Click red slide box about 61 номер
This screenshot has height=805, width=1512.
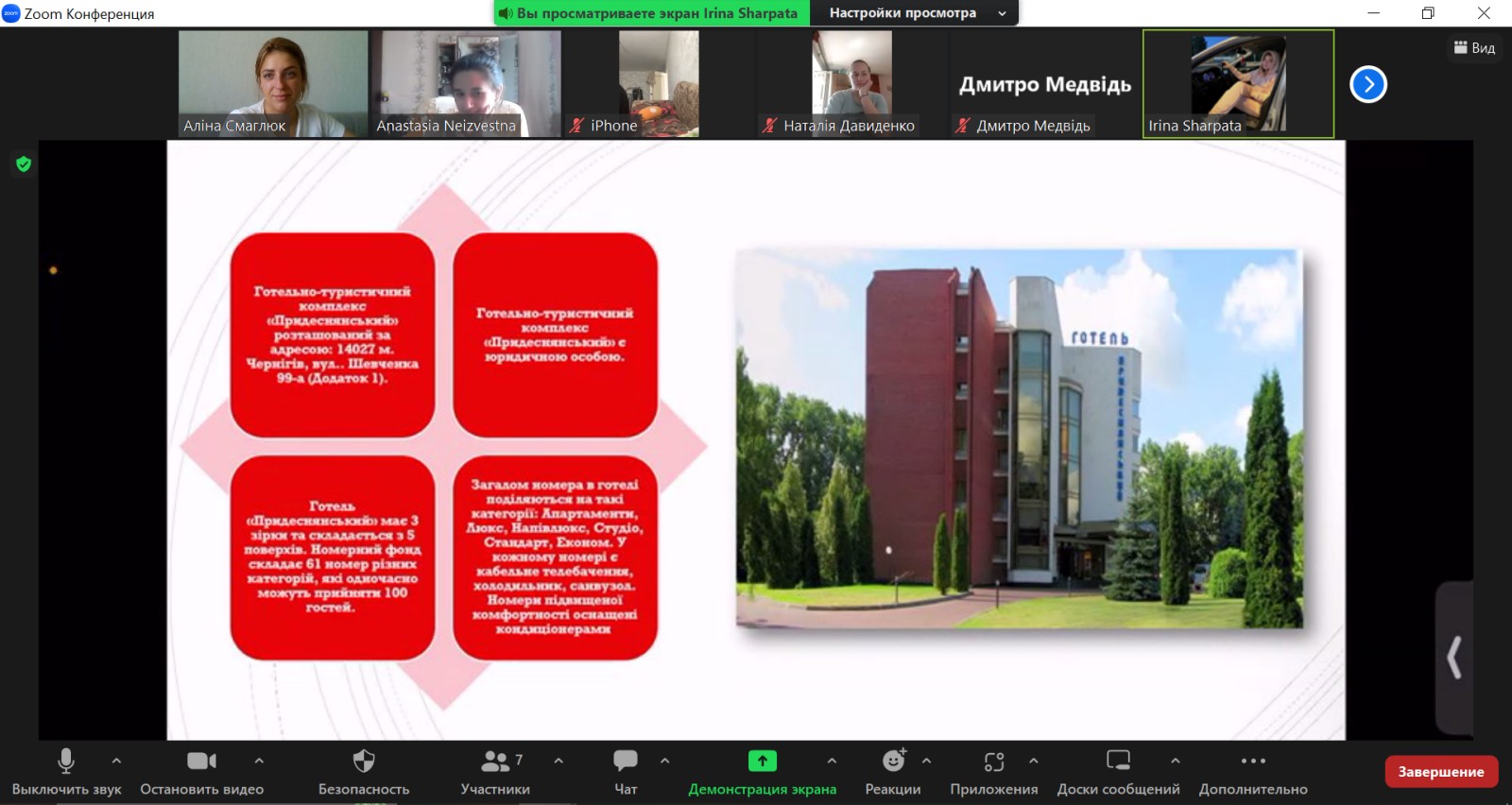tap(333, 557)
